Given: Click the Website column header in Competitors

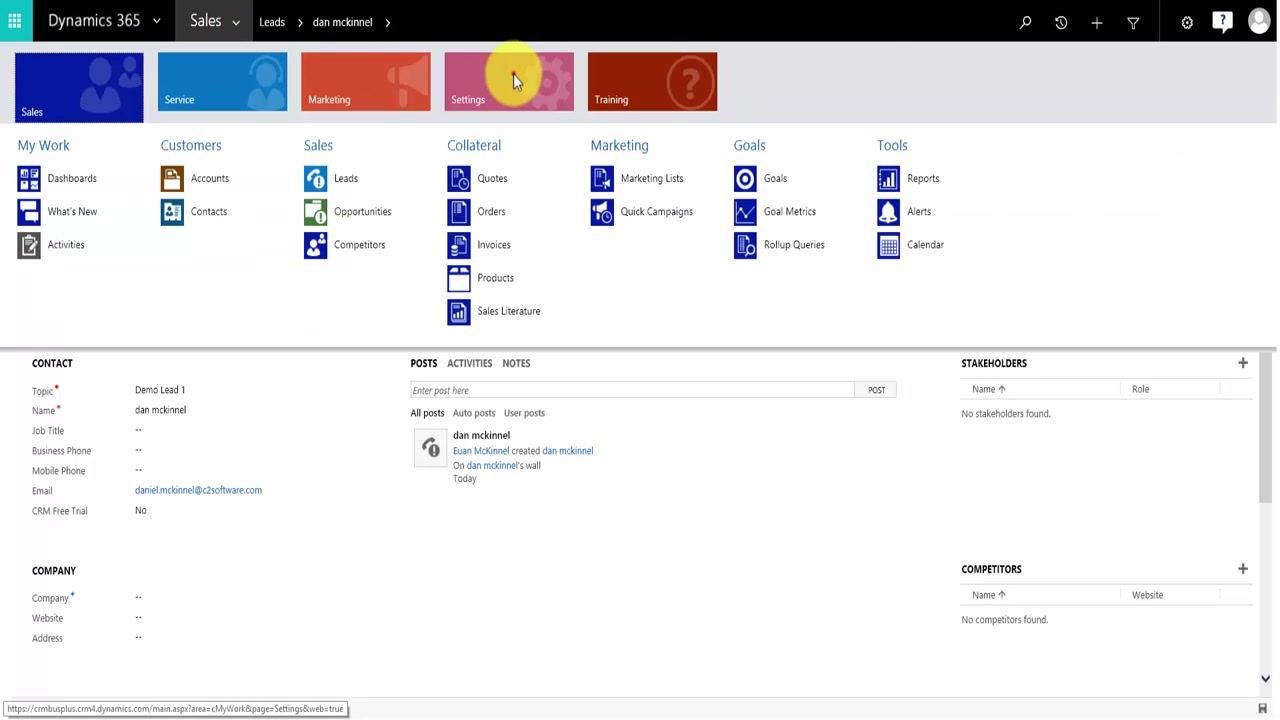Looking at the screenshot, I should pyautogui.click(x=1147, y=595).
